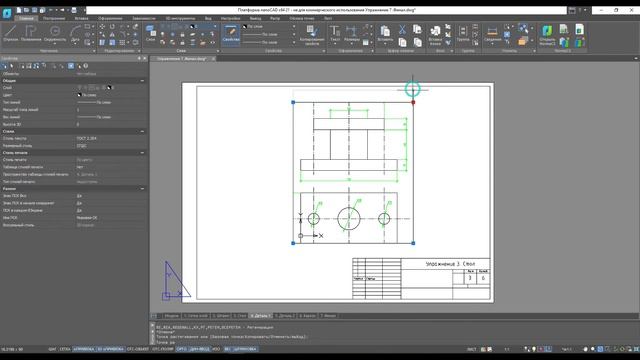
Task: Click nanoCAD application logo button
Action: pos(7,13)
